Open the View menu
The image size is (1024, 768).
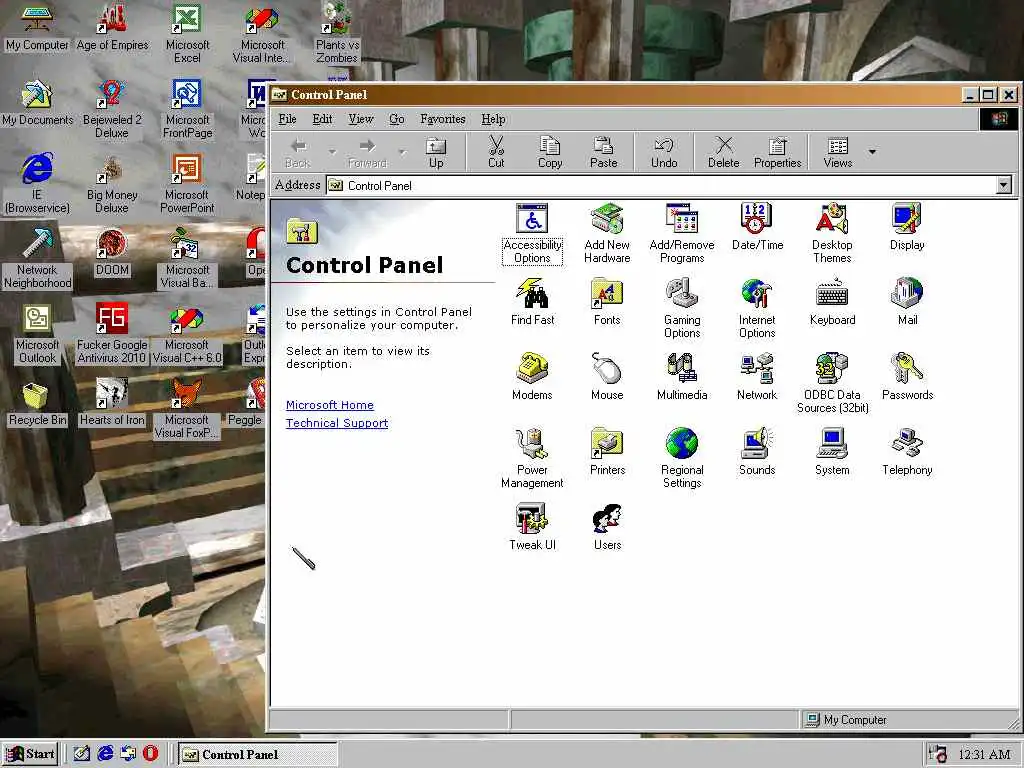[x=360, y=119]
